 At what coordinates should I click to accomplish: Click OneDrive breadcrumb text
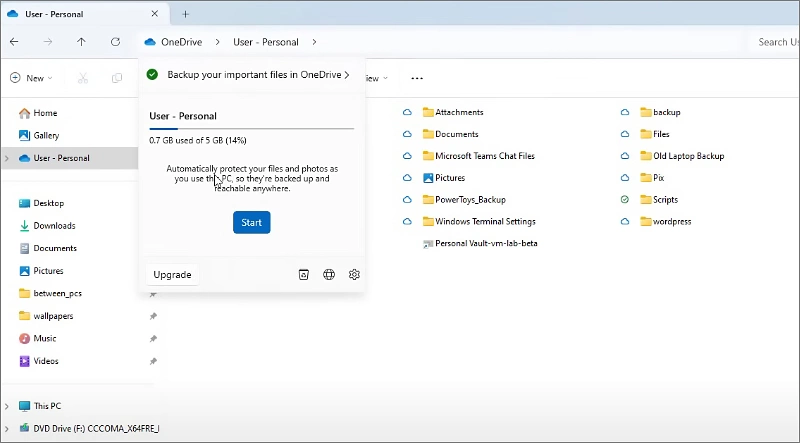click(x=182, y=42)
